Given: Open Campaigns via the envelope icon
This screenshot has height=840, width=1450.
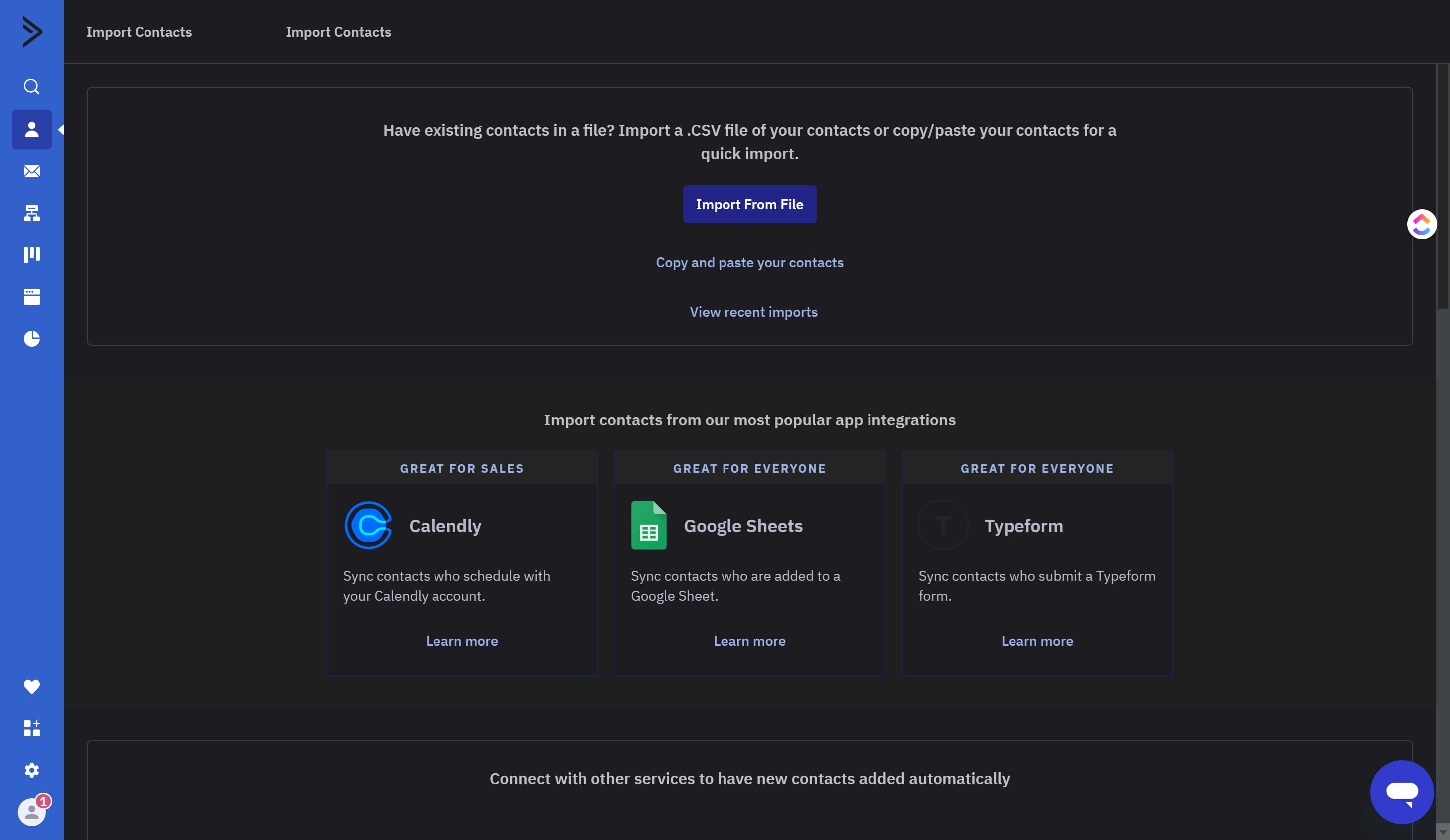Looking at the screenshot, I should coord(32,171).
